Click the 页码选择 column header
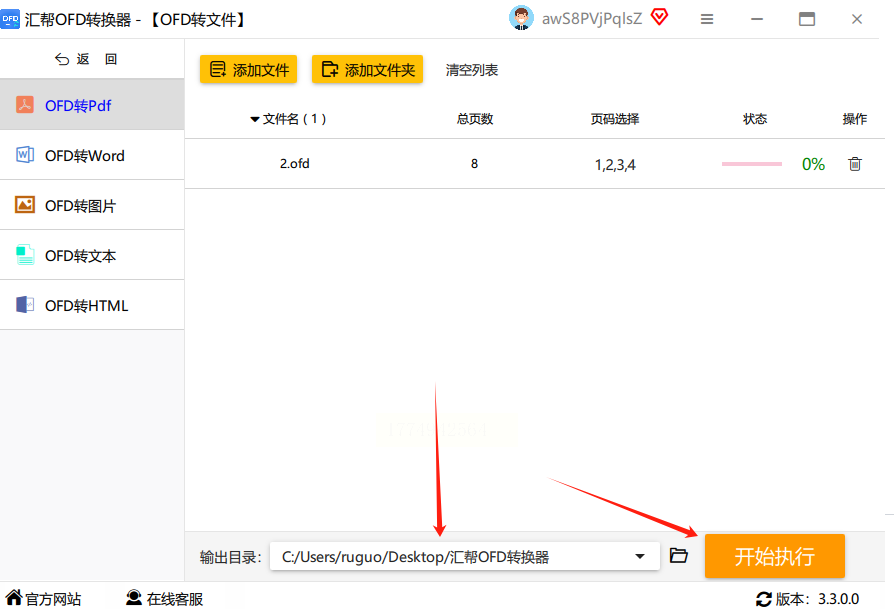This screenshot has height=609, width=894. point(615,119)
